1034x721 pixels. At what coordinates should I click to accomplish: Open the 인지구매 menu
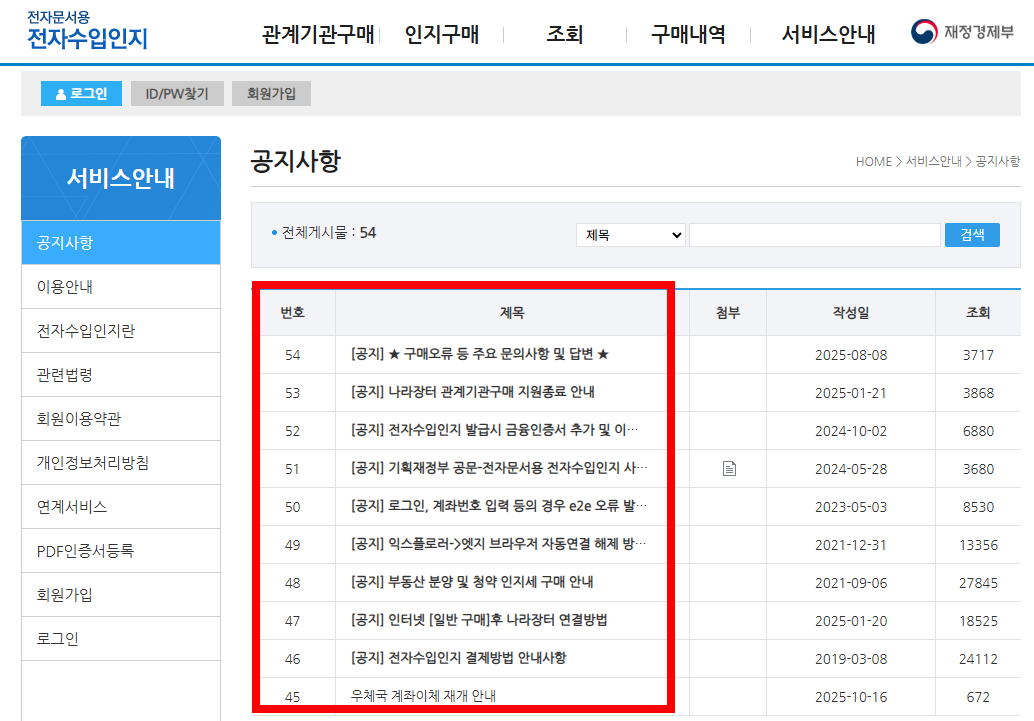click(x=444, y=33)
